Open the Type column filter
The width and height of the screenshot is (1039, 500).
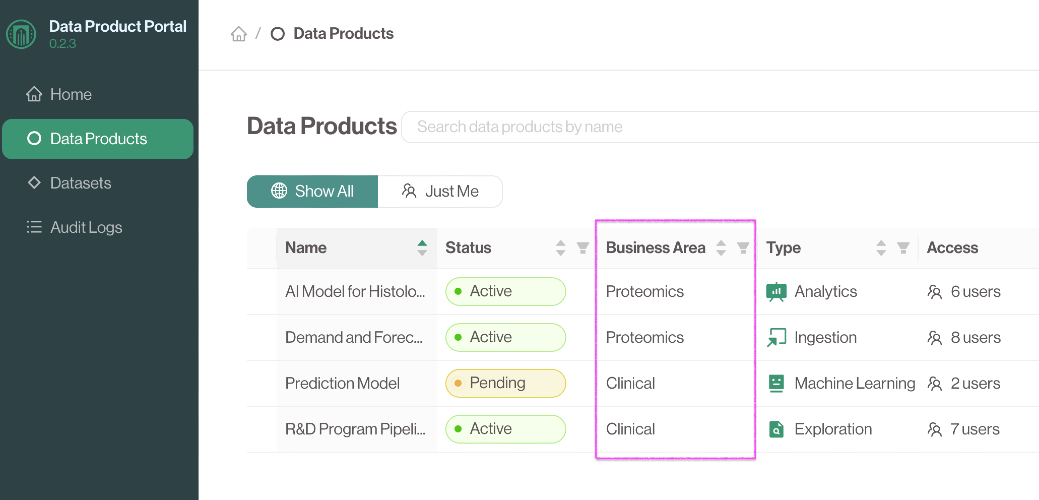pos(903,248)
